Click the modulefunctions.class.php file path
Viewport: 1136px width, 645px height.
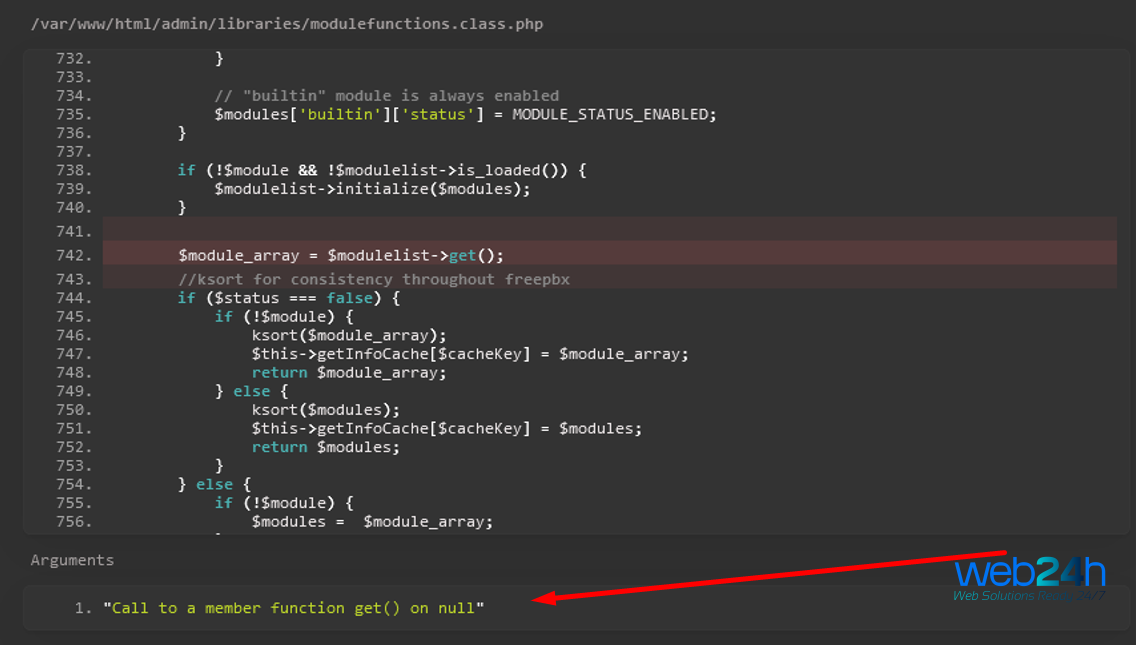click(x=287, y=23)
